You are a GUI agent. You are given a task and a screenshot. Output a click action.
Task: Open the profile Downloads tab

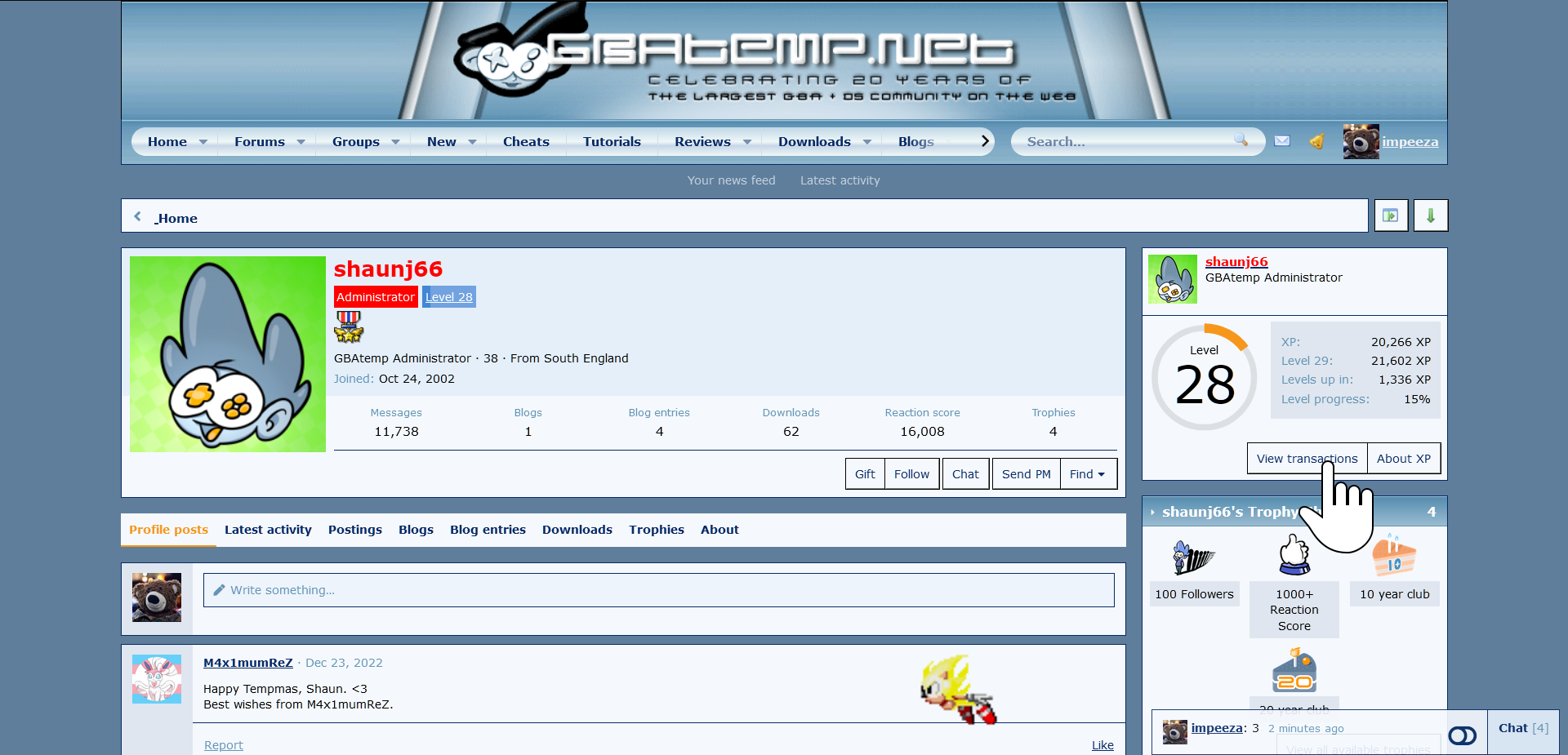(577, 530)
